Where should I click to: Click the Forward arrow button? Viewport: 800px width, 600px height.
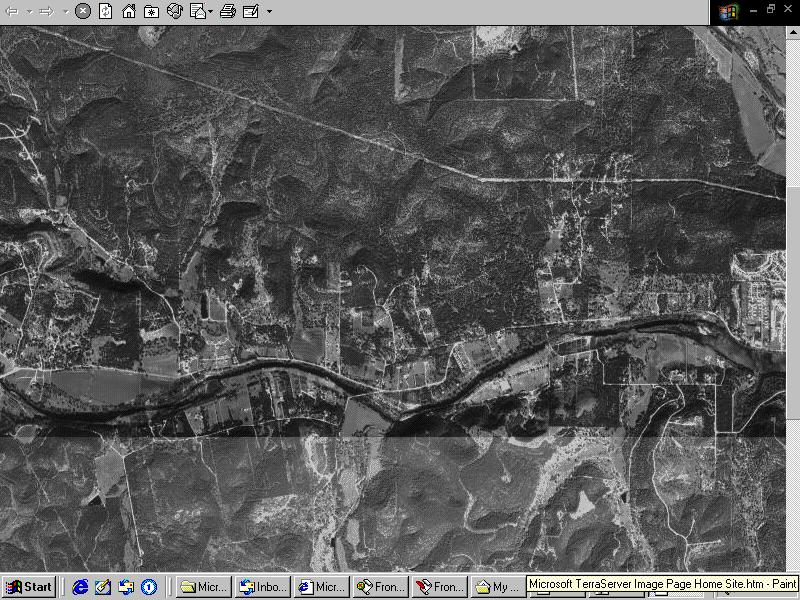[46, 12]
